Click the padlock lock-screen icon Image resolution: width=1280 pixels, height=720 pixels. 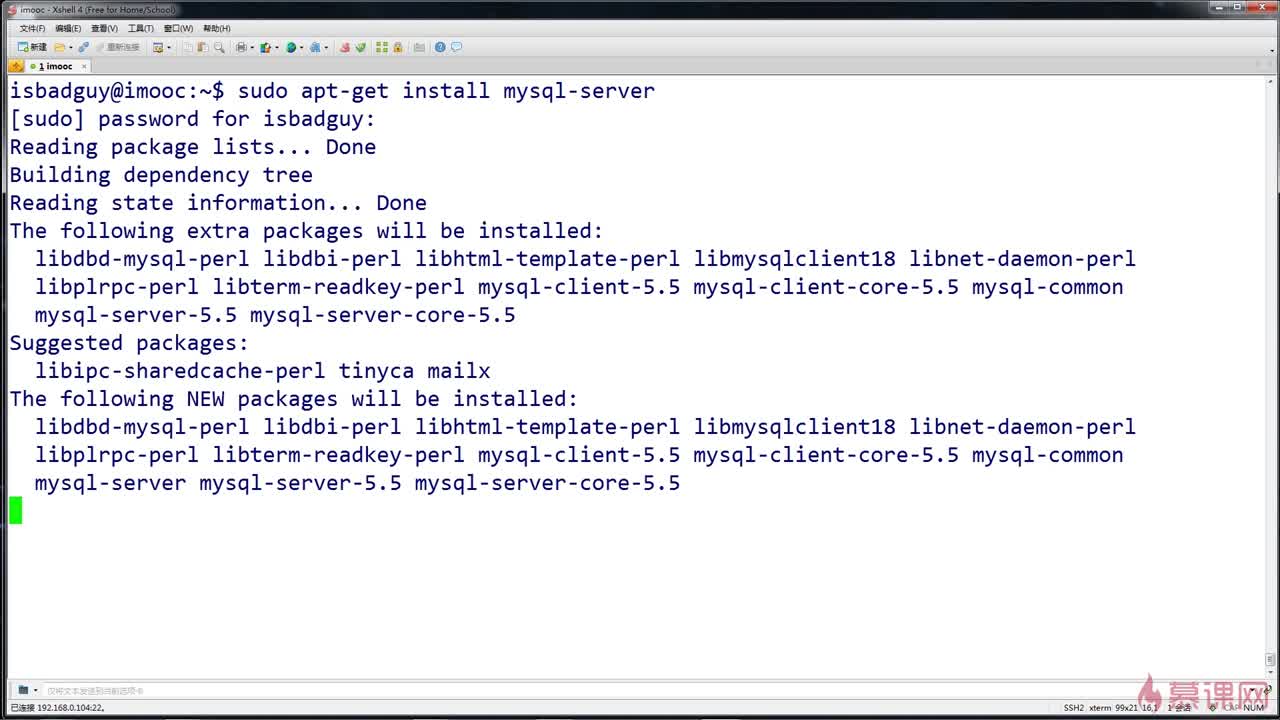click(398, 47)
